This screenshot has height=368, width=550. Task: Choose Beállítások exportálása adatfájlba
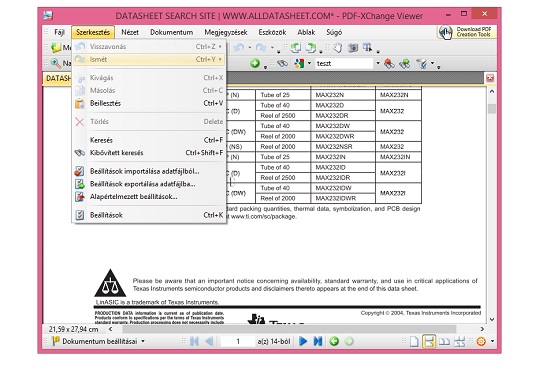(x=149, y=184)
